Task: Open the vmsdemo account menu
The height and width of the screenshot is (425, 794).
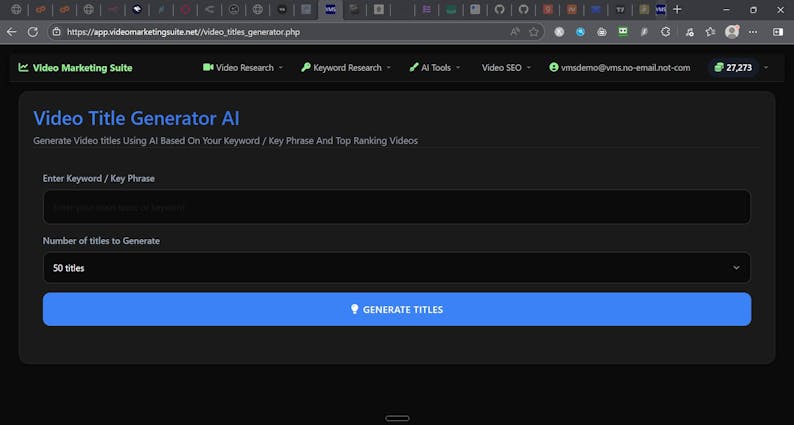Action: [619, 68]
